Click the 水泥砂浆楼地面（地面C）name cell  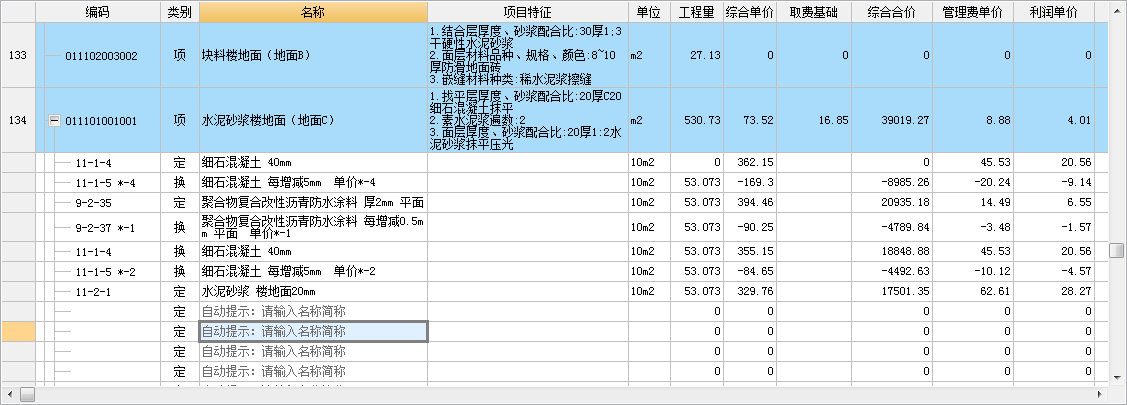313,121
